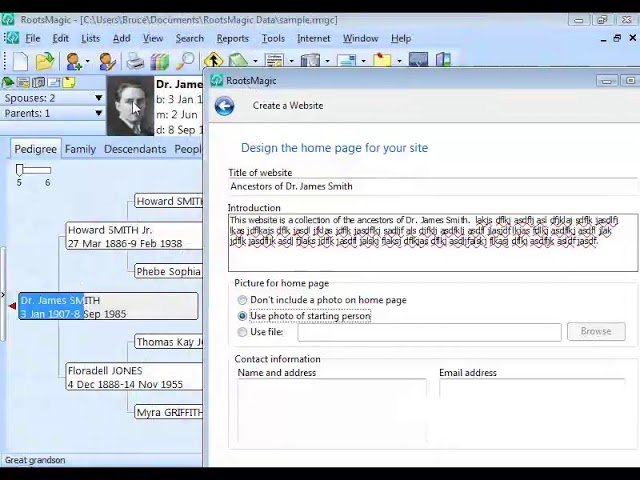640x480 pixels.
Task: Click the address envelope toolbar icon
Action: coord(347,60)
